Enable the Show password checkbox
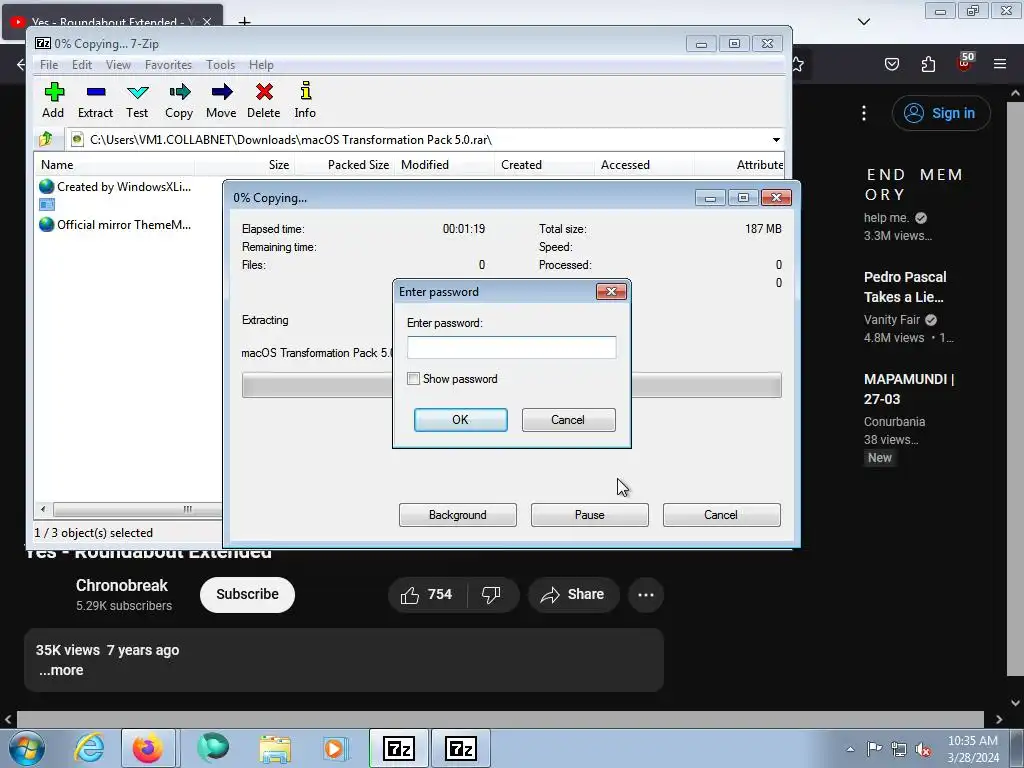This screenshot has height=768, width=1024. (x=413, y=379)
